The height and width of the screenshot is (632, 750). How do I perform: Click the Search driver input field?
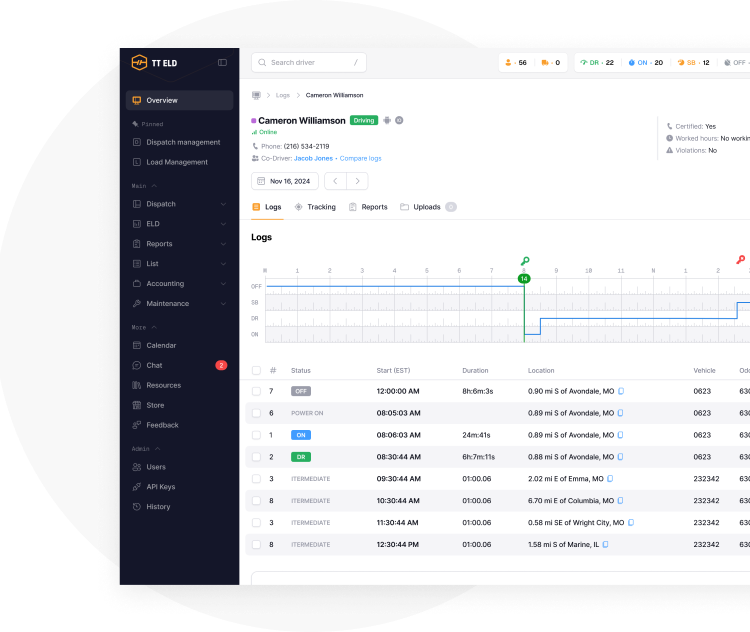tap(309, 62)
